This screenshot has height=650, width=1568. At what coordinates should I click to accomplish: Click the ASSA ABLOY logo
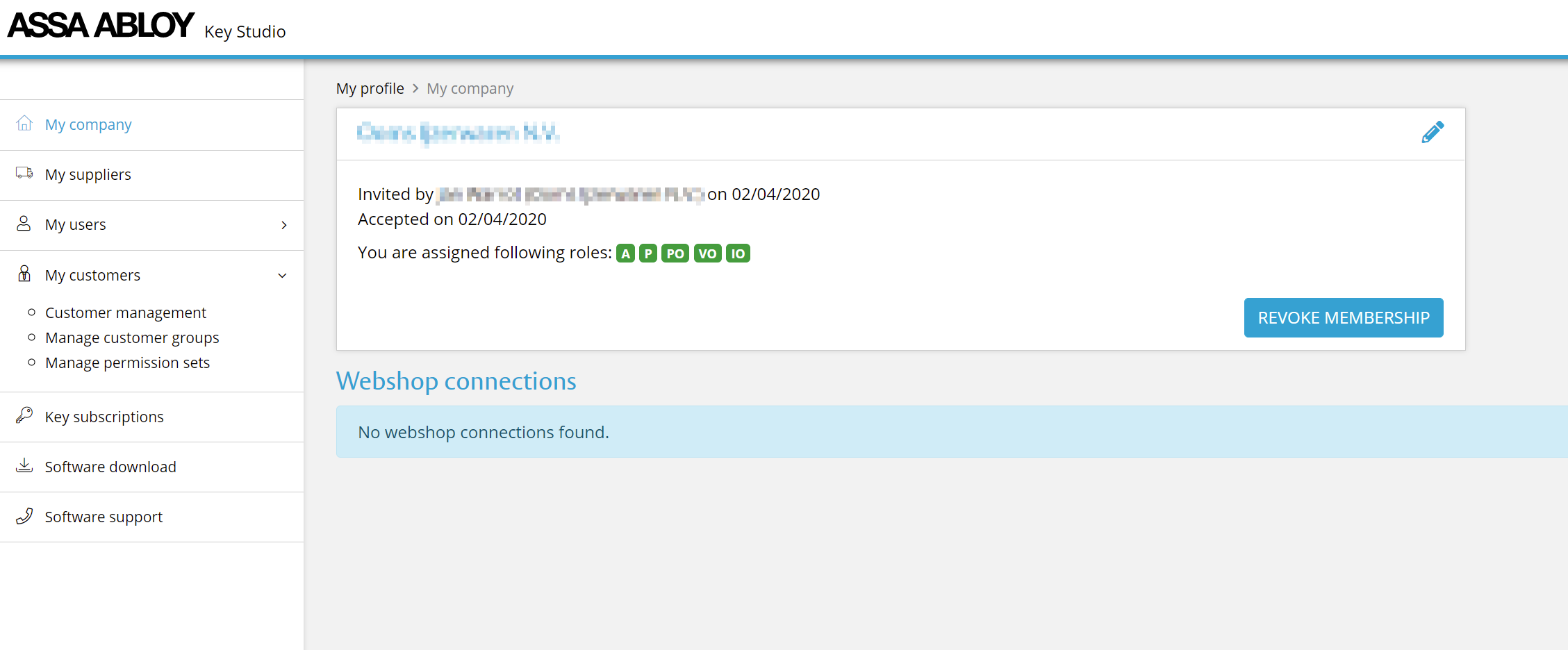(99, 25)
